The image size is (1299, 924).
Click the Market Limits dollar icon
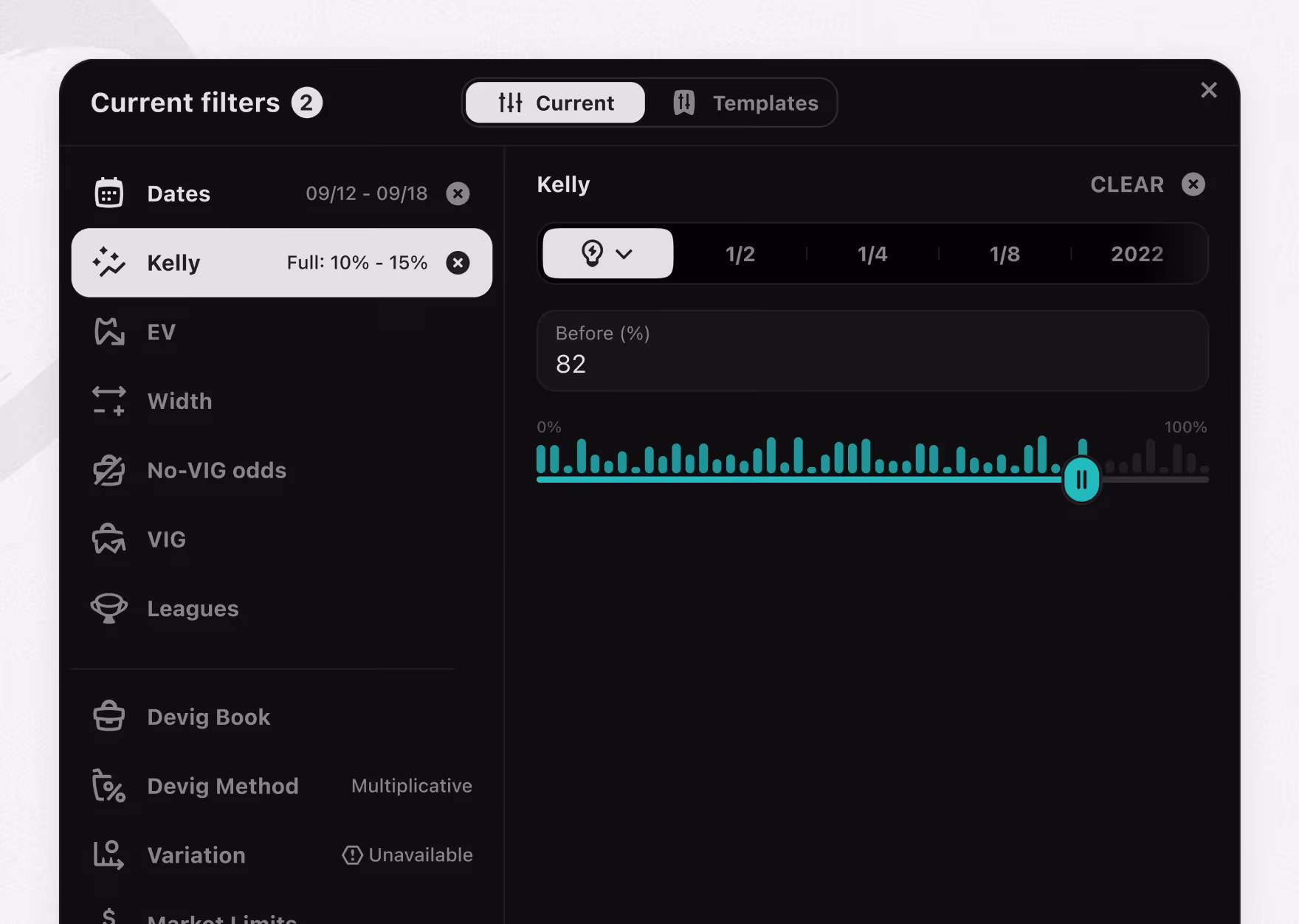(x=108, y=916)
